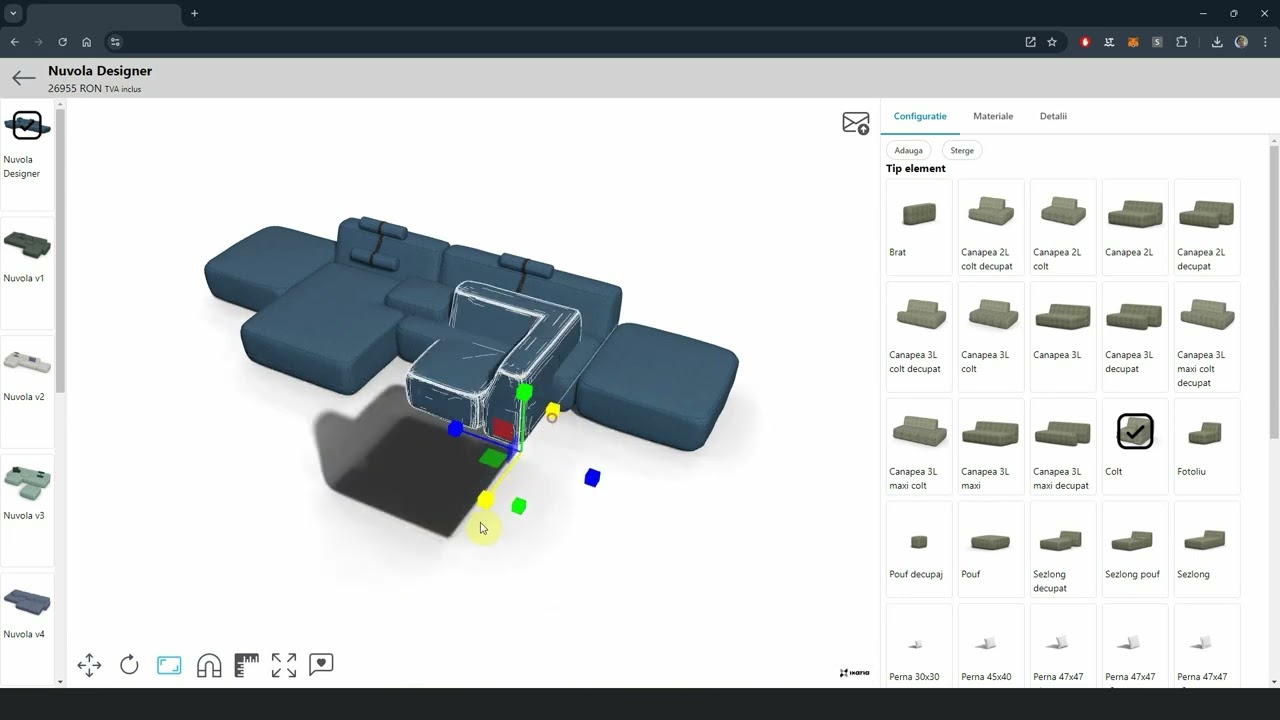Toggle the highlighted frame view icon
Screen dimensions: 1280x720
[x=169, y=665]
